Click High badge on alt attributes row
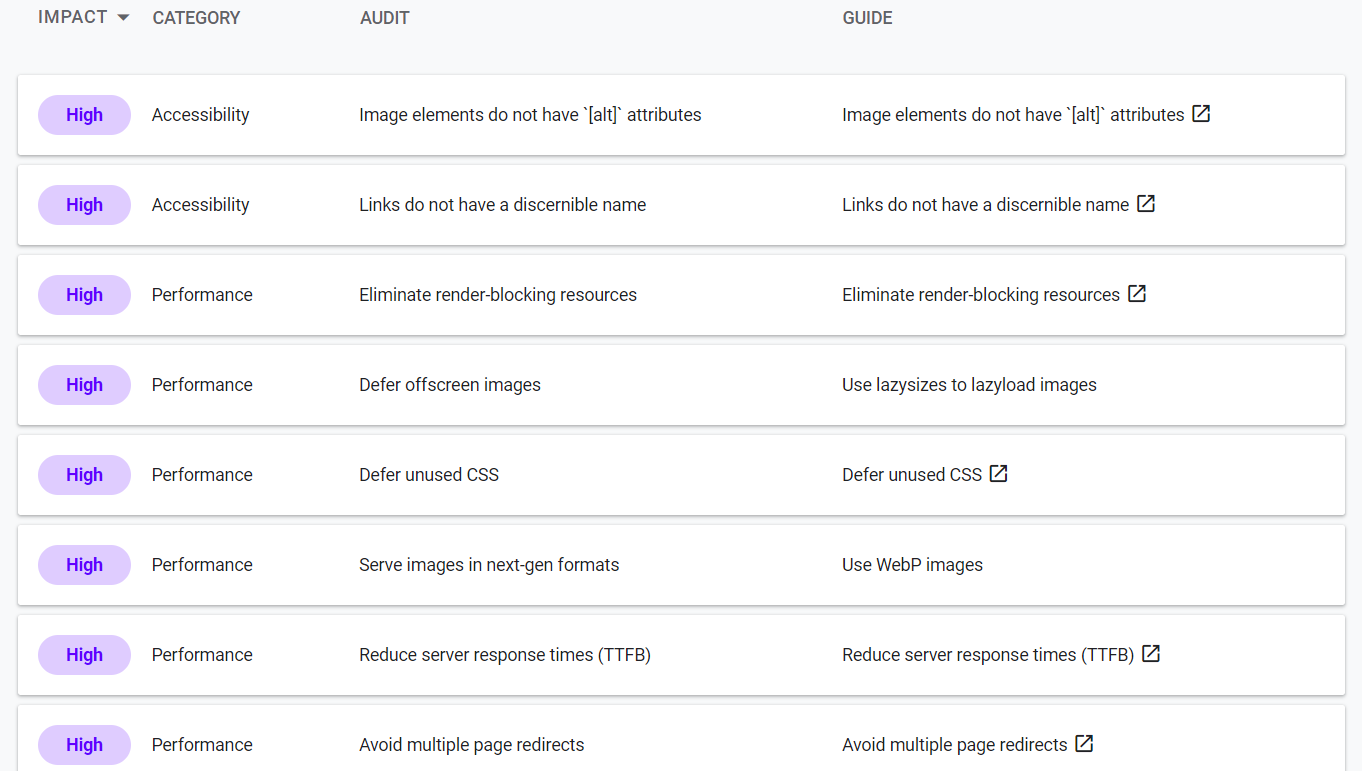 pyautogui.click(x=84, y=115)
